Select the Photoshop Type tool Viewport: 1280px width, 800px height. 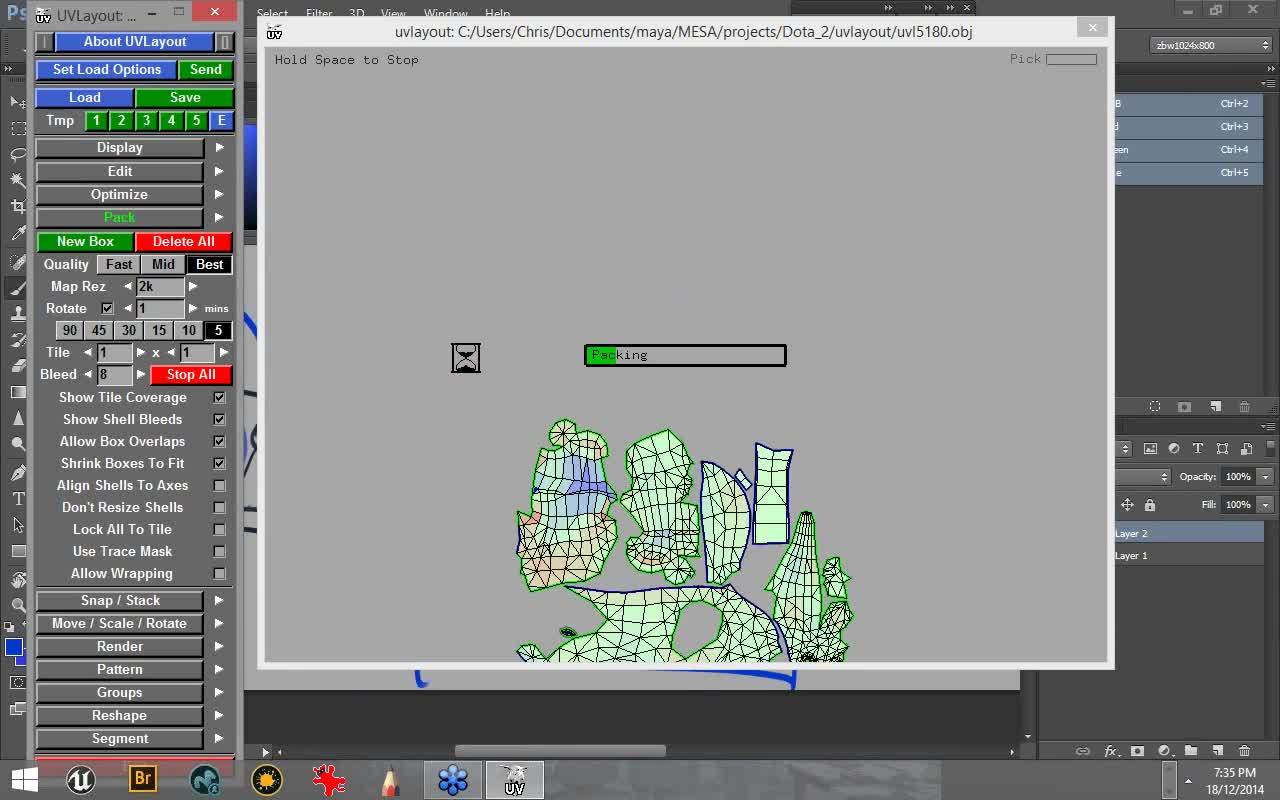pos(18,498)
